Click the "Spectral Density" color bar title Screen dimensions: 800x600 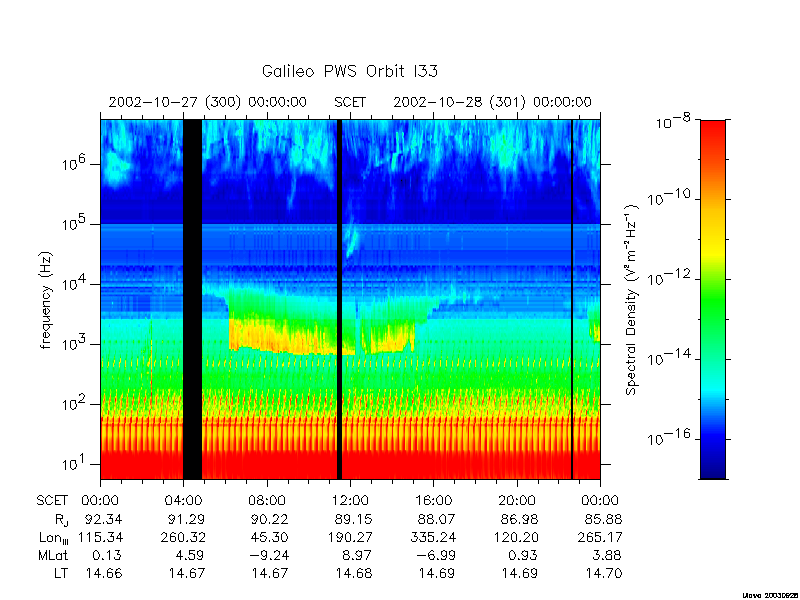coord(632,299)
